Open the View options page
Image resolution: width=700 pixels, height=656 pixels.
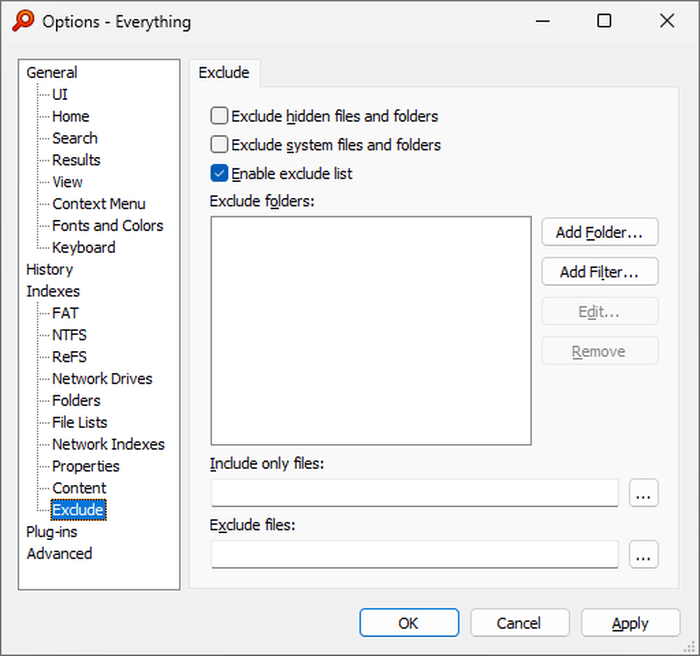tap(67, 182)
